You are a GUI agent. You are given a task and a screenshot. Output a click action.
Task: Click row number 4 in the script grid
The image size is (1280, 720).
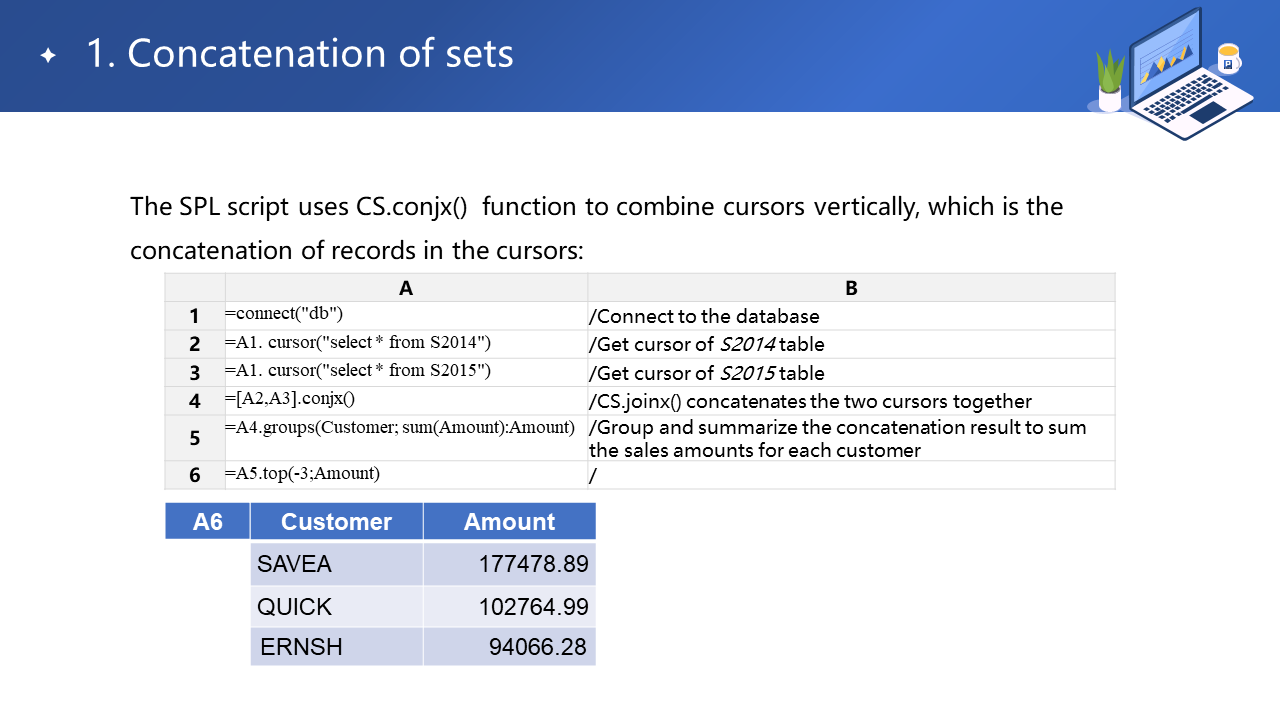[x=195, y=401]
